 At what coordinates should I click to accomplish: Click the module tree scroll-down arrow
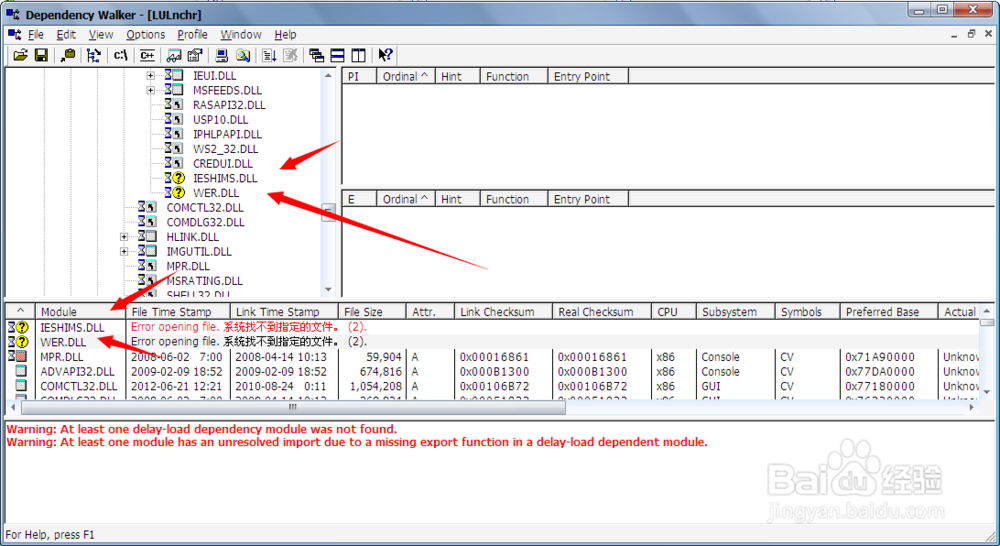point(328,290)
